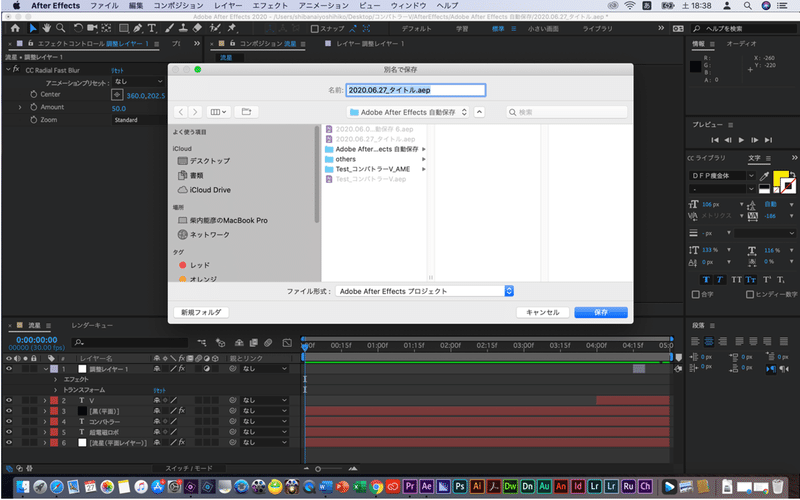Select the Home icon in After Effects toolbar
Image resolution: width=800 pixels, height=500 pixels.
(15, 29)
